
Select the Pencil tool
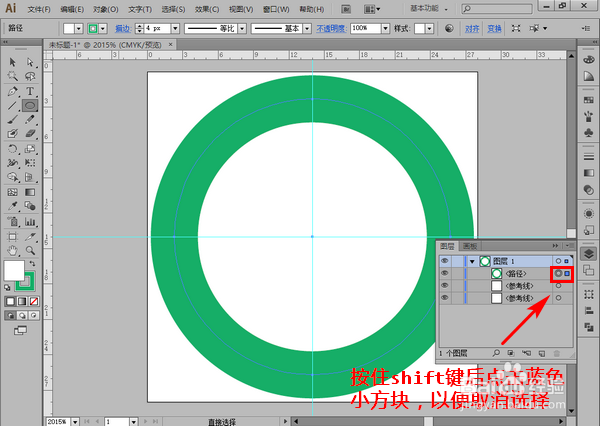30,120
